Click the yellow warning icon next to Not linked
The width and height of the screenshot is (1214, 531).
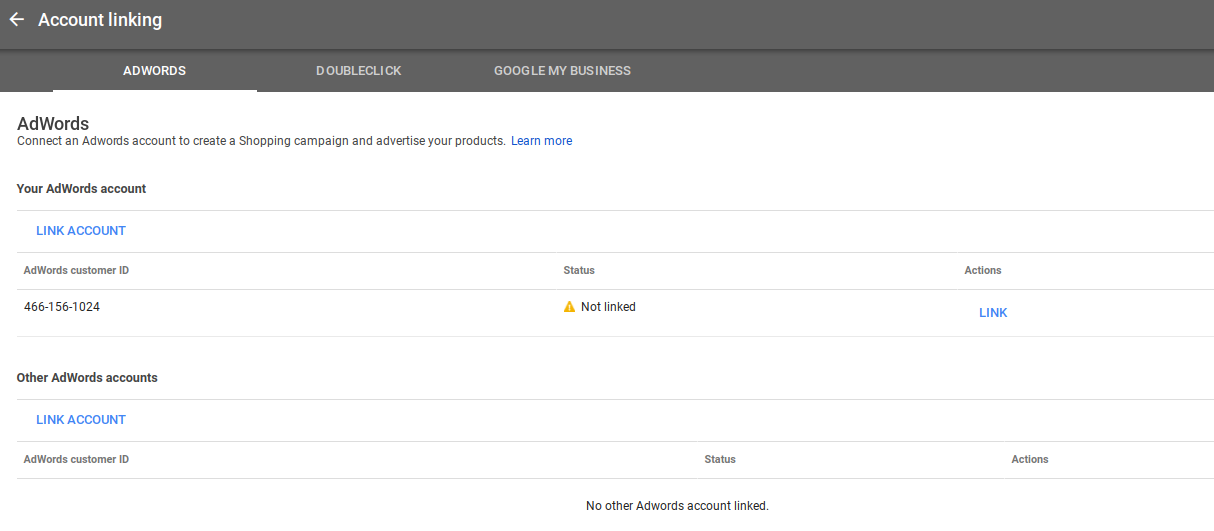tap(569, 307)
